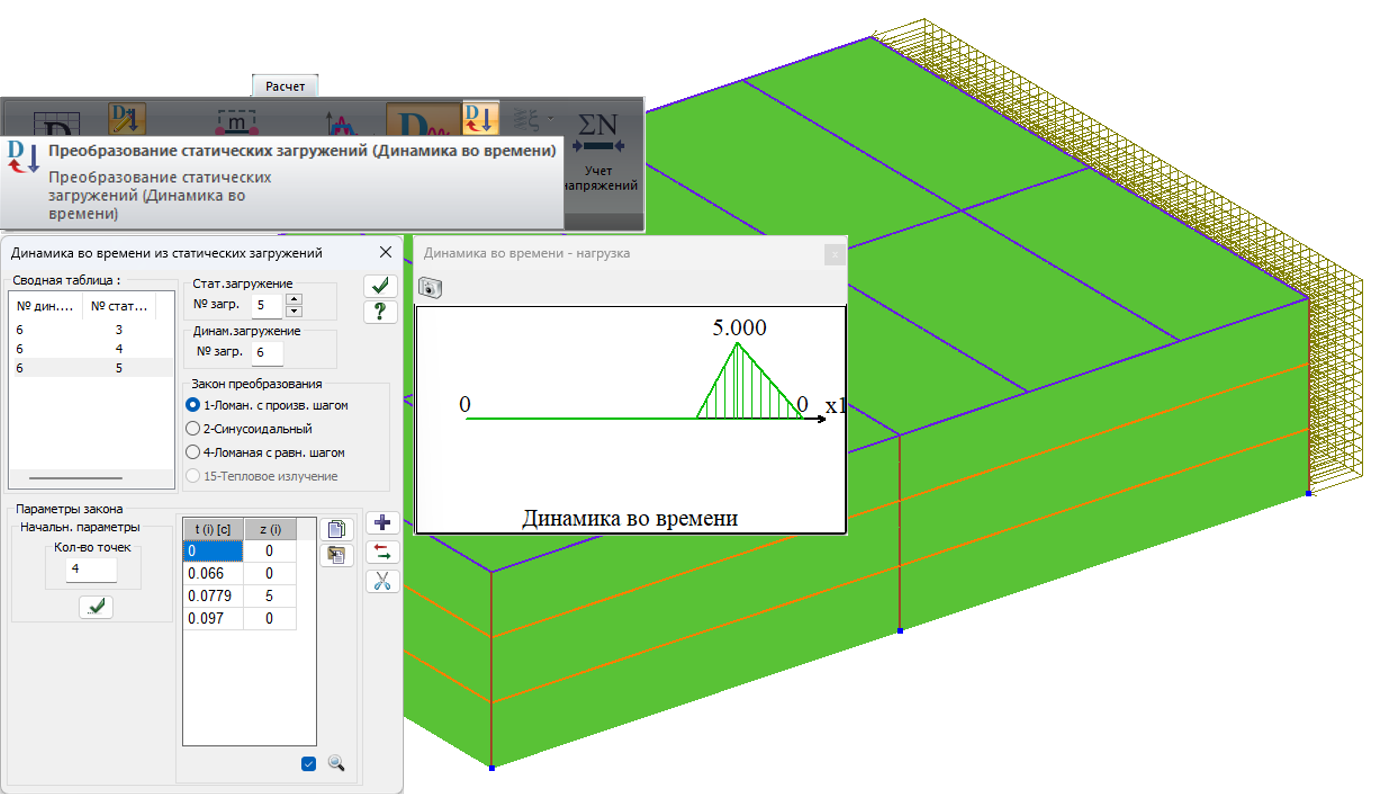The image size is (1399, 794).
Task: Confirm point count with the checkmark button
Action: coord(96,606)
